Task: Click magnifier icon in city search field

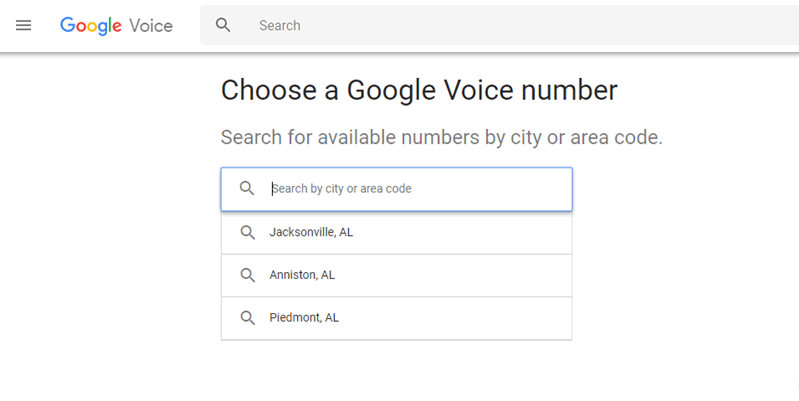Action: (247, 188)
